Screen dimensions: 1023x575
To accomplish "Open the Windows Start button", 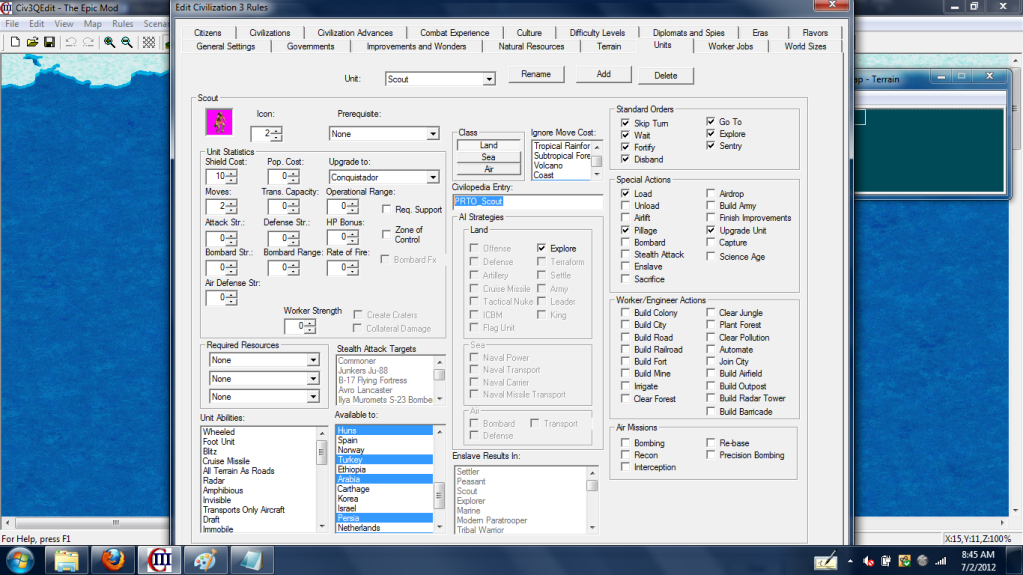I will [20, 561].
